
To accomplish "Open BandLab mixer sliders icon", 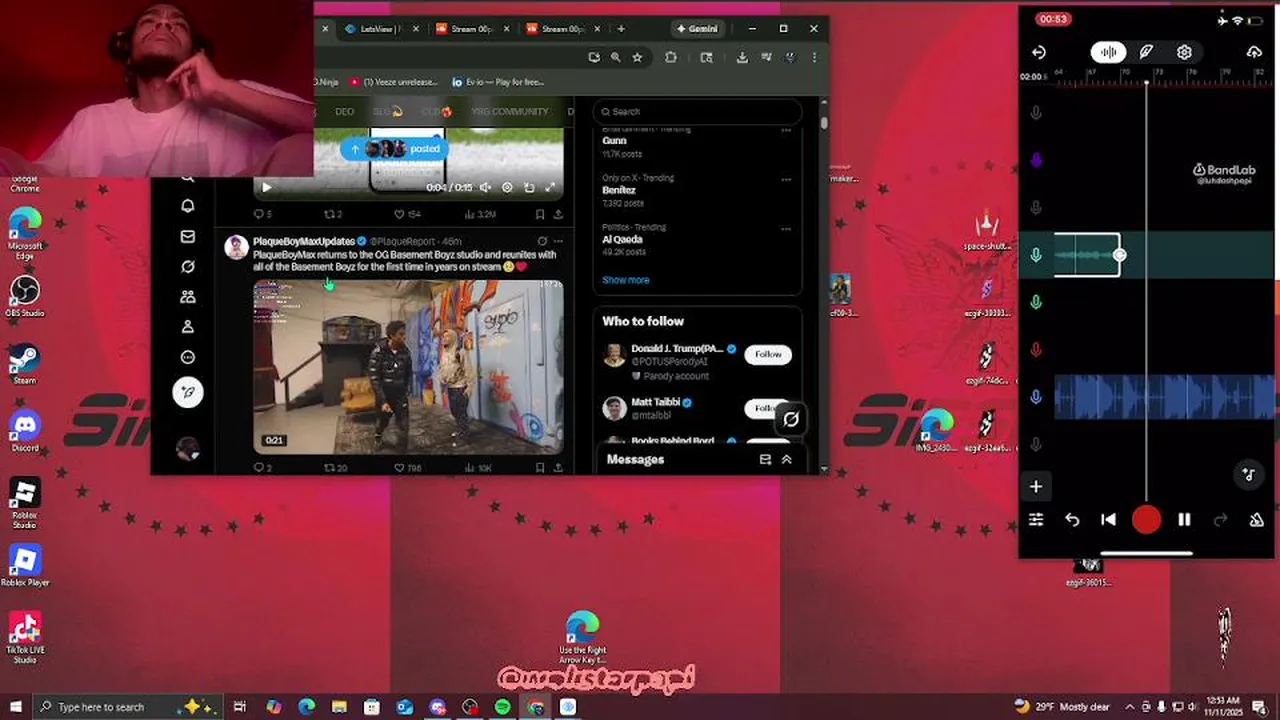I will [x=1036, y=520].
